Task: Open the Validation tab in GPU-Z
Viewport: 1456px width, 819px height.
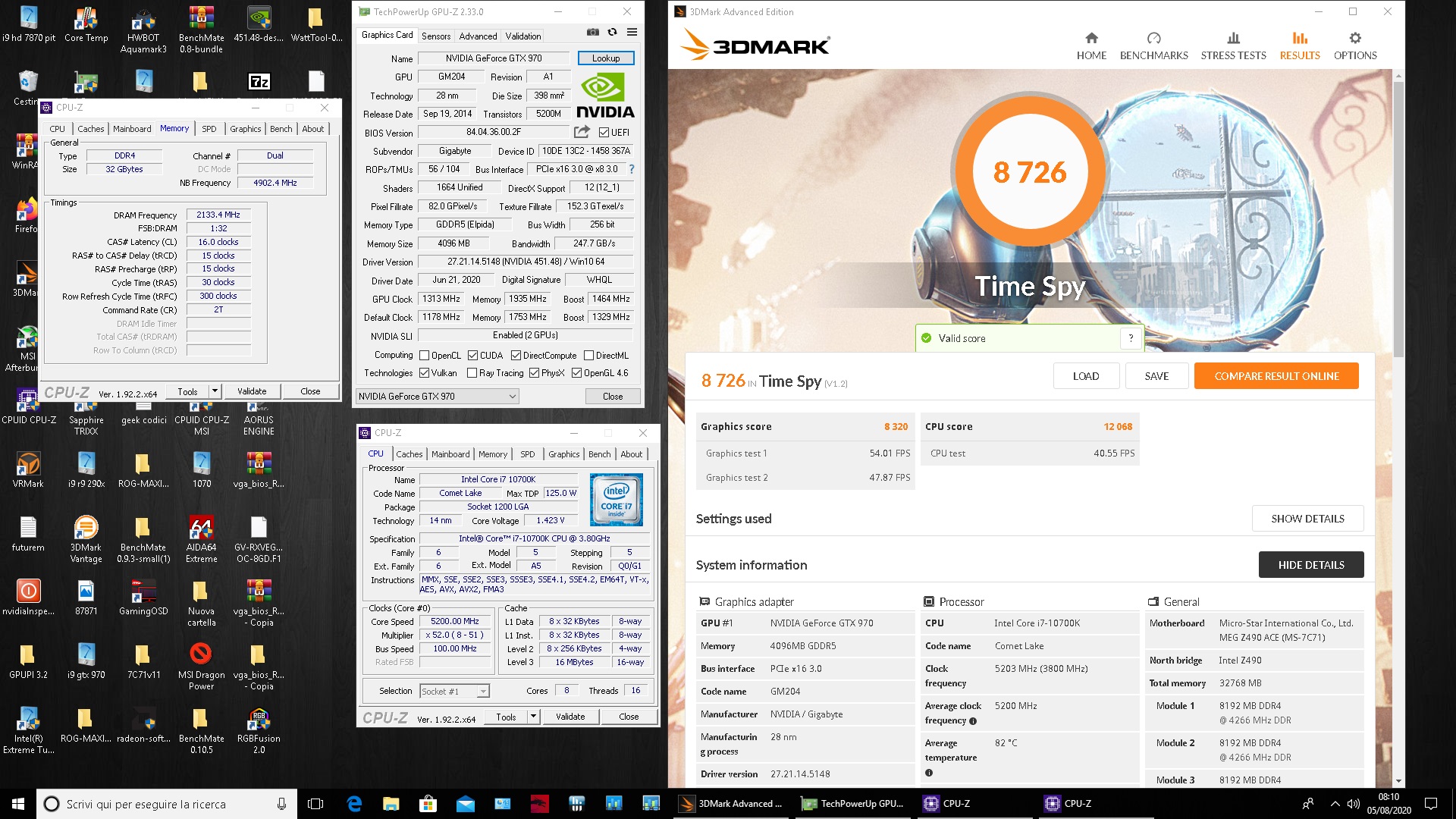Action: point(523,36)
